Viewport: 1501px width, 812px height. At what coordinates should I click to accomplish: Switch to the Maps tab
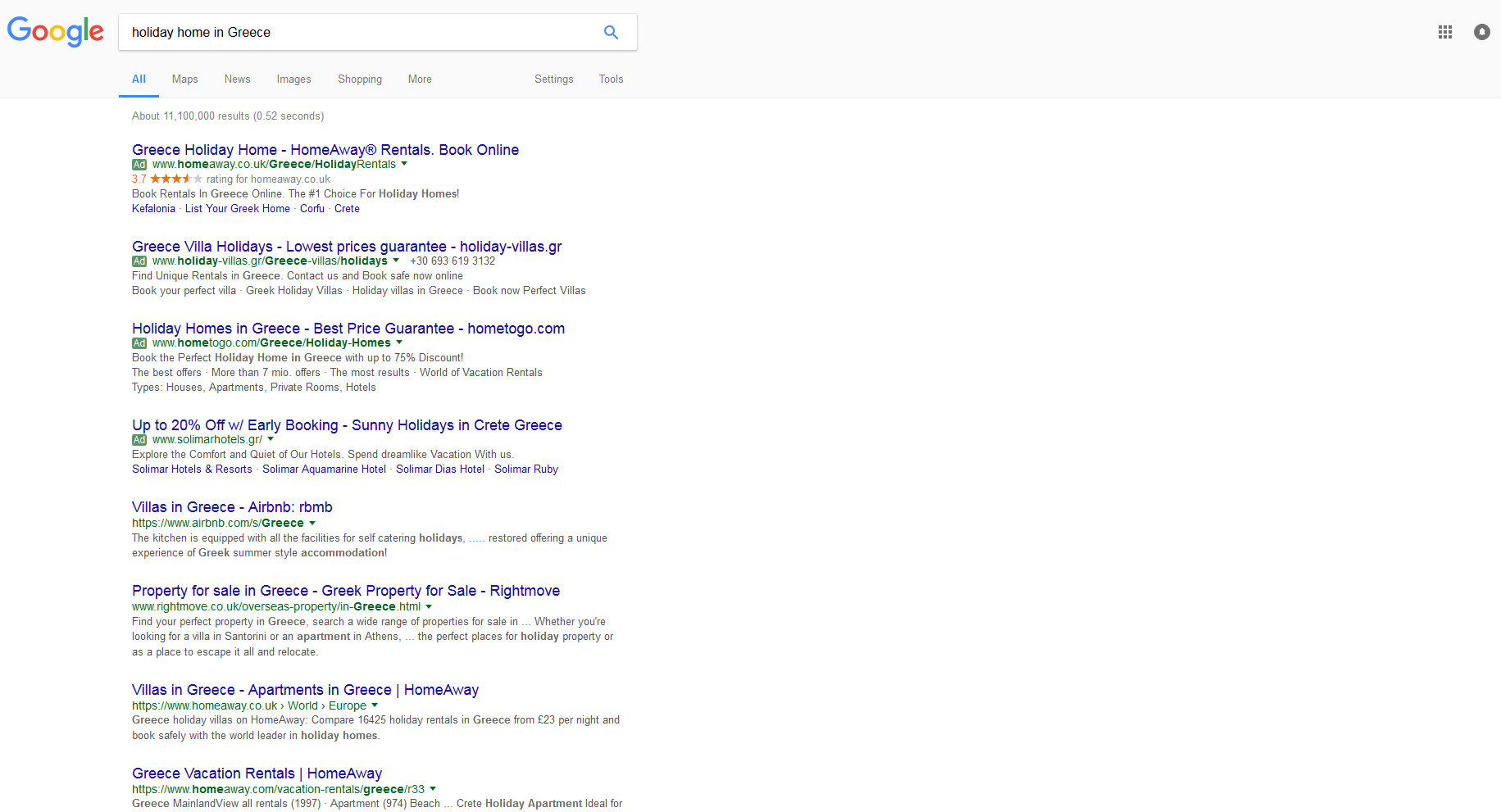pyautogui.click(x=185, y=79)
